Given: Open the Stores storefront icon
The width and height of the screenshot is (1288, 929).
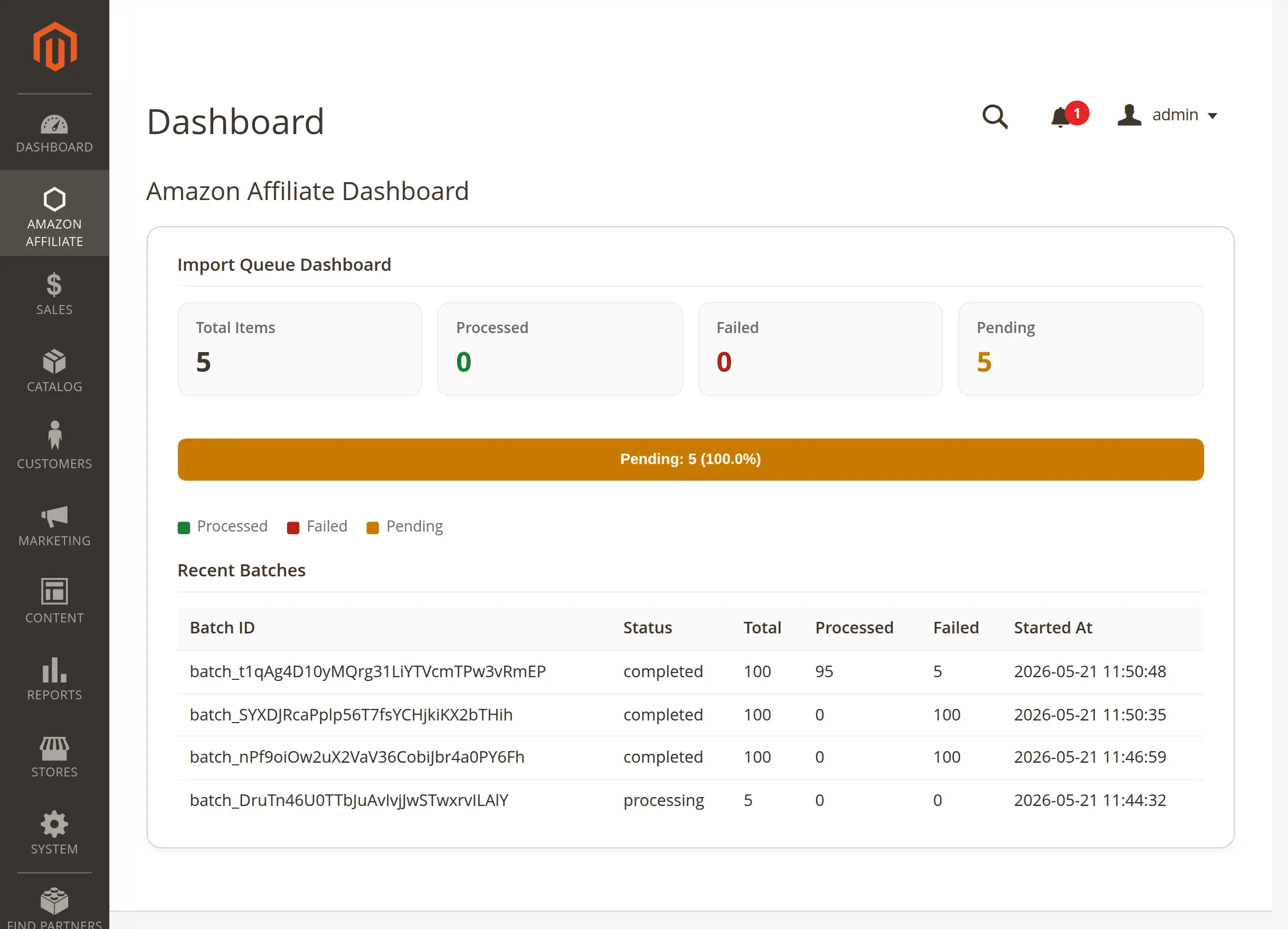Looking at the screenshot, I should pyautogui.click(x=54, y=748).
